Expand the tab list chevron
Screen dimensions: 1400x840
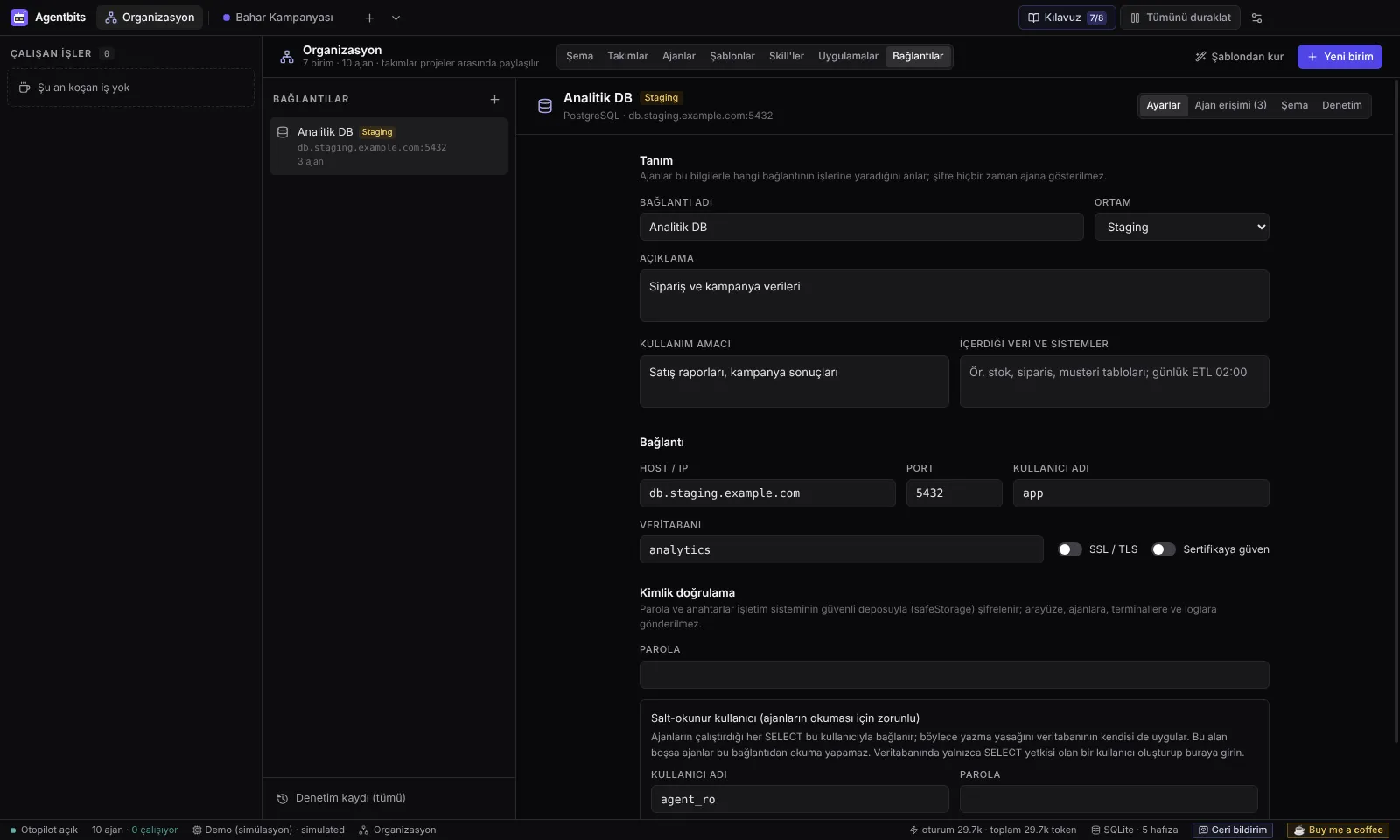click(395, 17)
